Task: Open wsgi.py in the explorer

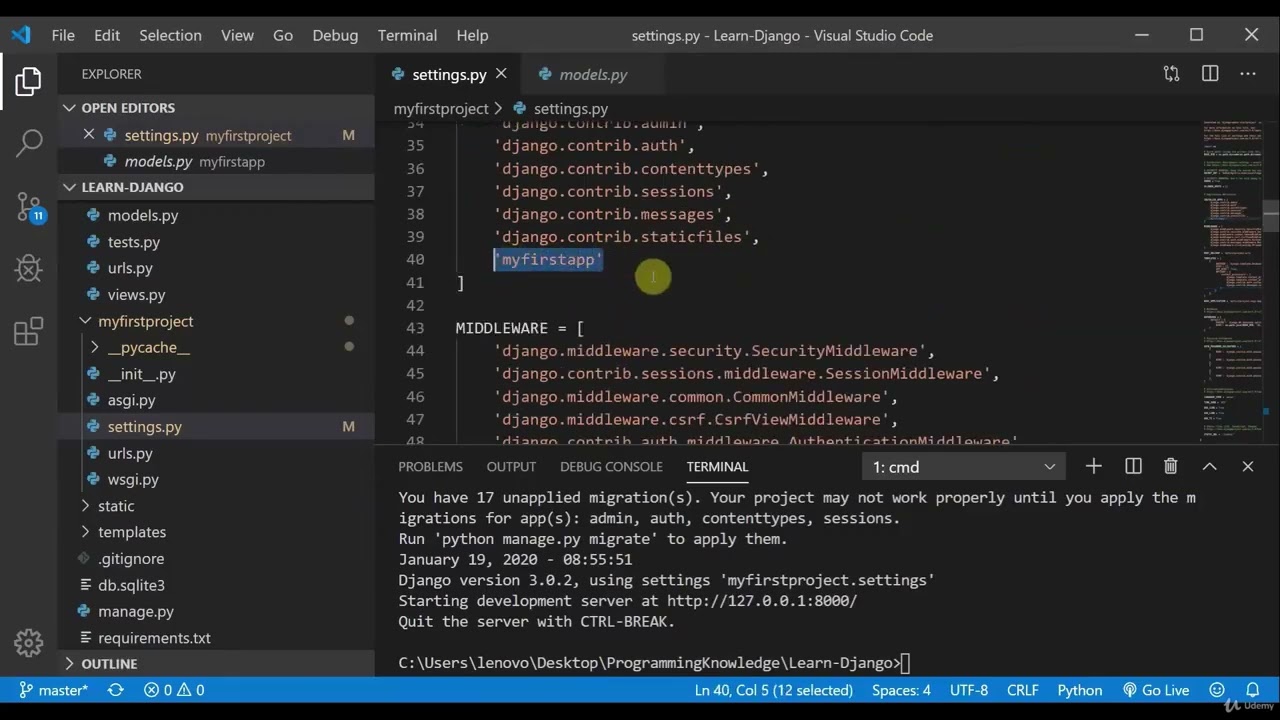Action: coord(216,479)
